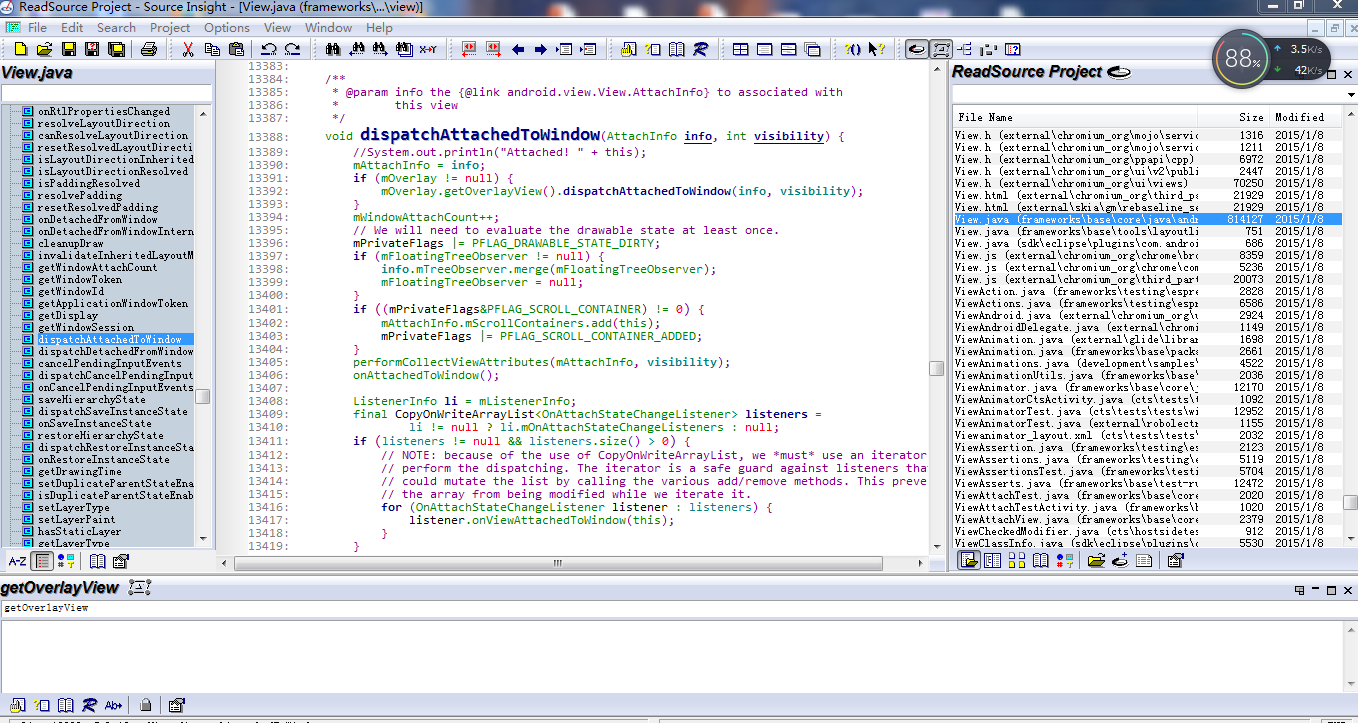
Task: Select getWindowToken in symbol list
Action: coord(80,280)
